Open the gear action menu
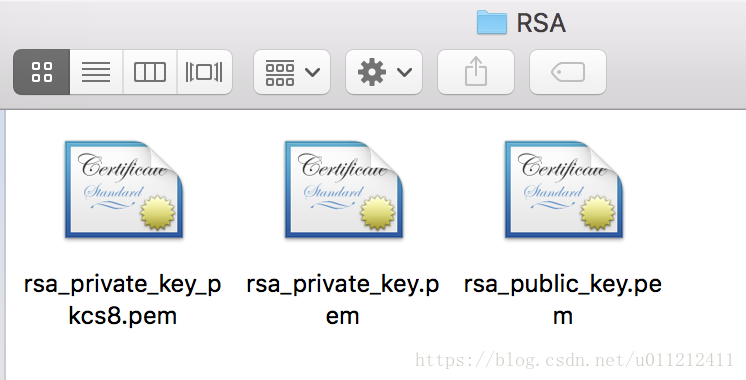746x380 pixels. pos(384,72)
